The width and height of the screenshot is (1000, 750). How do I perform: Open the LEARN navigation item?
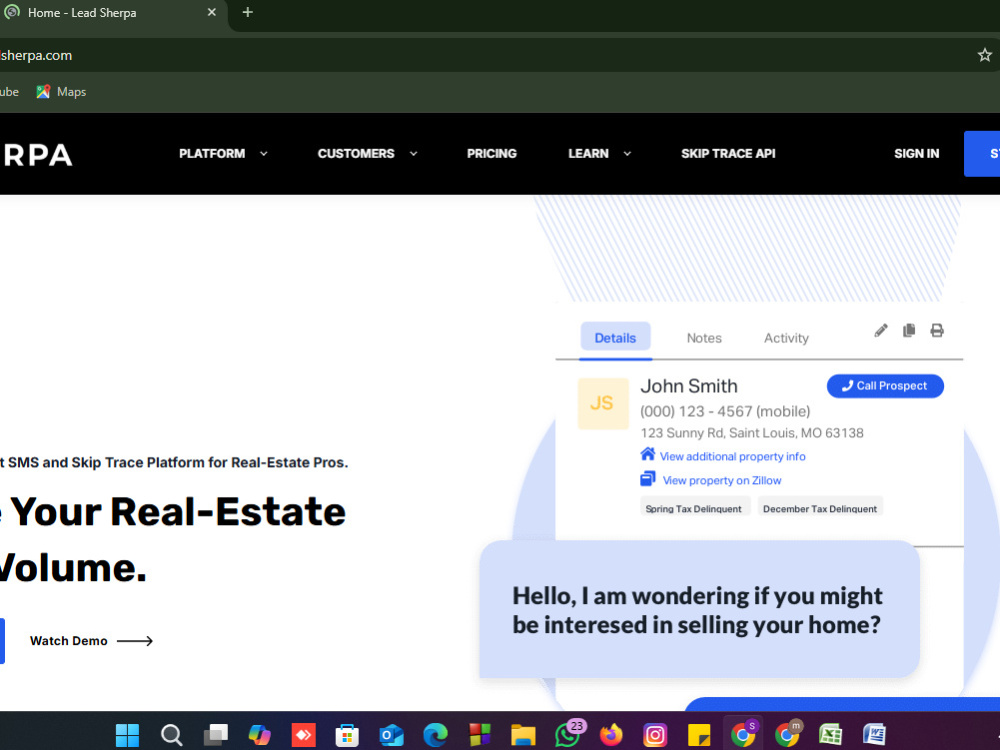pos(588,154)
